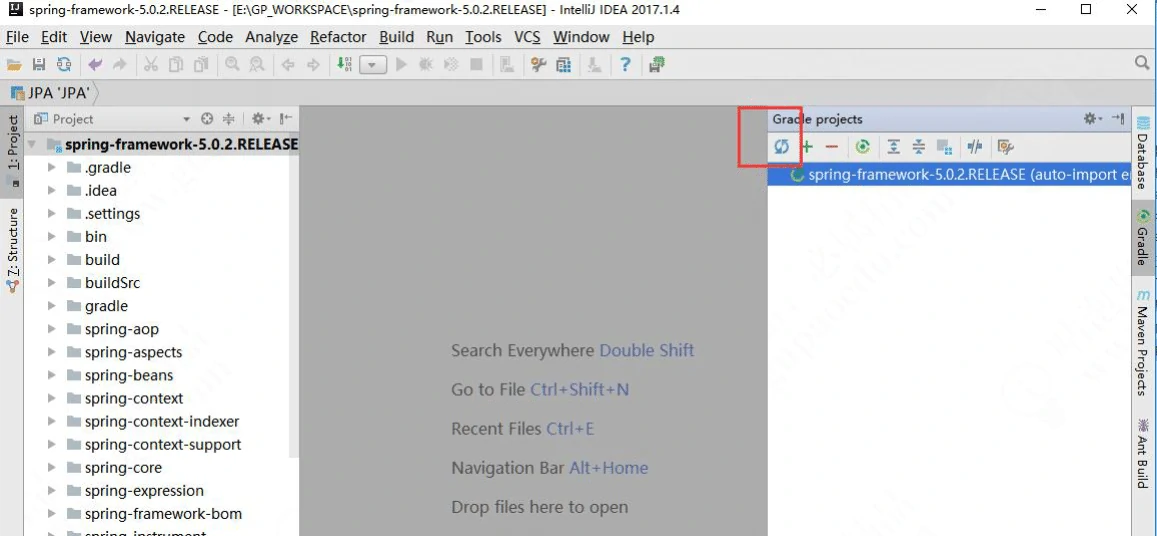
Task: Open the Refactor menu
Action: pos(338,37)
